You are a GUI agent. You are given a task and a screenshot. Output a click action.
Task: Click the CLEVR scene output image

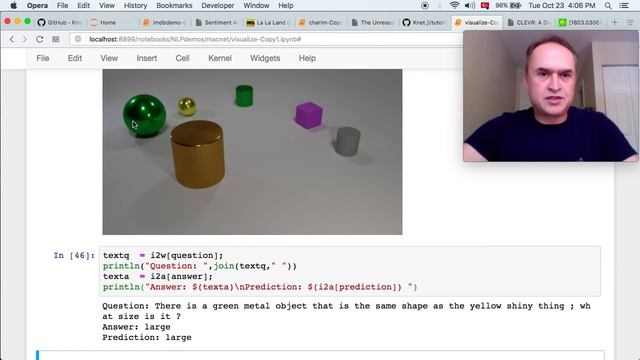point(252,152)
